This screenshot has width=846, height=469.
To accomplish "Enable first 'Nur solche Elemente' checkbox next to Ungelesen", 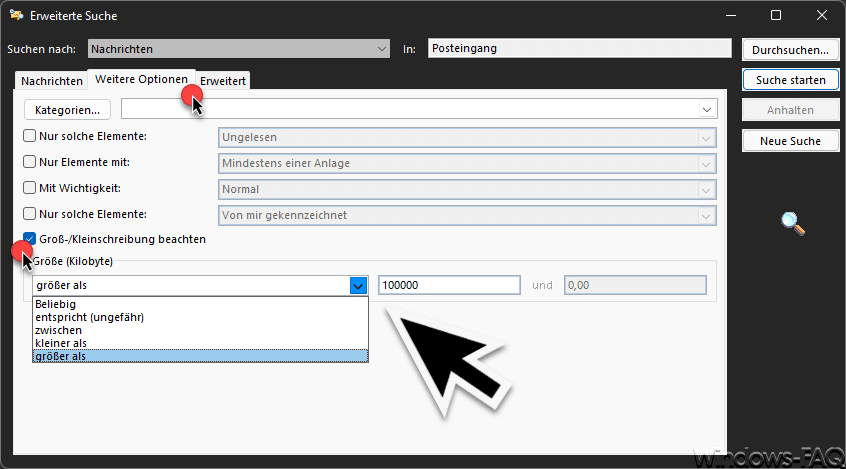I will pos(30,135).
